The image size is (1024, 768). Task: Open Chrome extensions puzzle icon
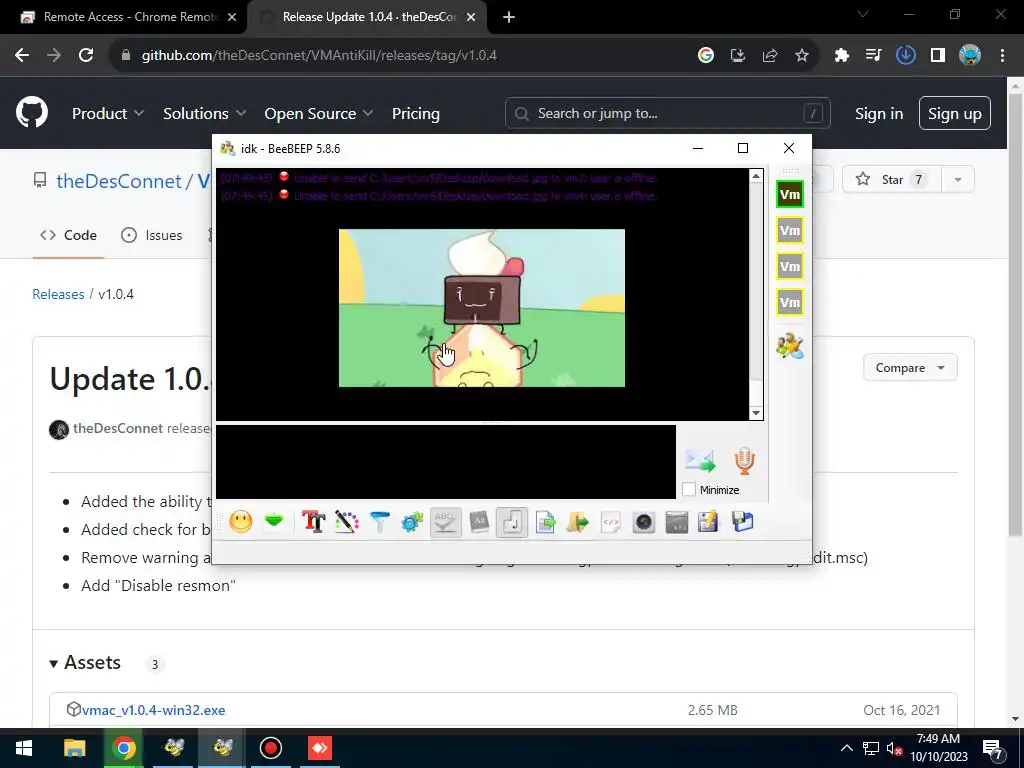[841, 56]
